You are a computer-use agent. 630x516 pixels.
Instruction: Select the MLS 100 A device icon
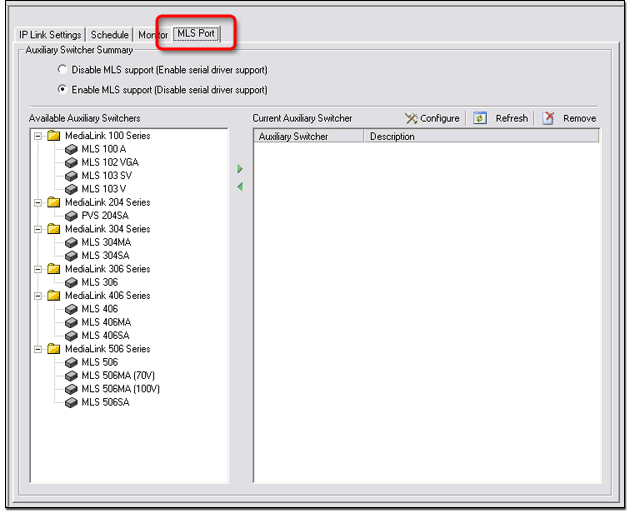[x=71, y=149]
